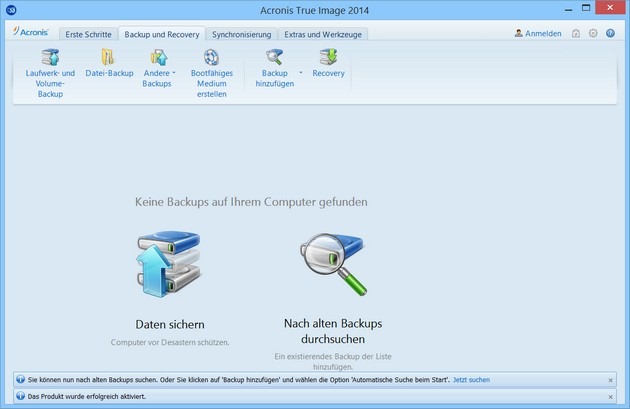
Task: Maximize the Acronis True Image window
Action: point(586,8)
